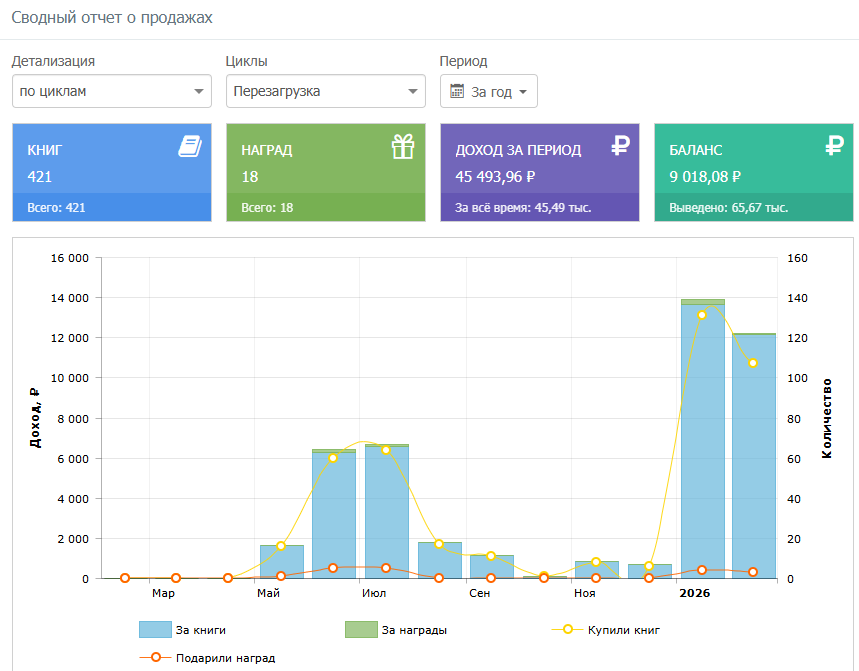This screenshot has height=671, width=859.
Task: Open the Детализация dropdown set to по циклам
Action: [x=112, y=91]
